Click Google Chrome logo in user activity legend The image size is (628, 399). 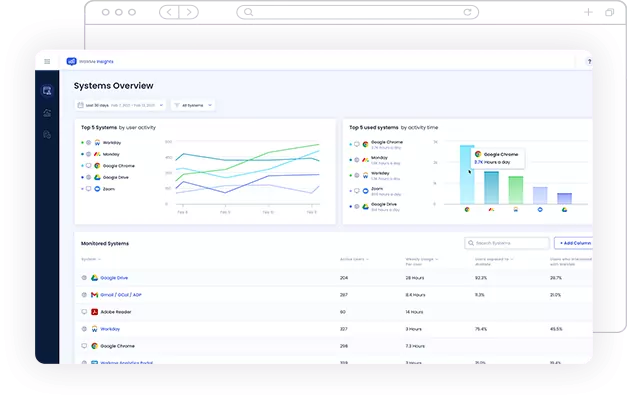click(97, 165)
